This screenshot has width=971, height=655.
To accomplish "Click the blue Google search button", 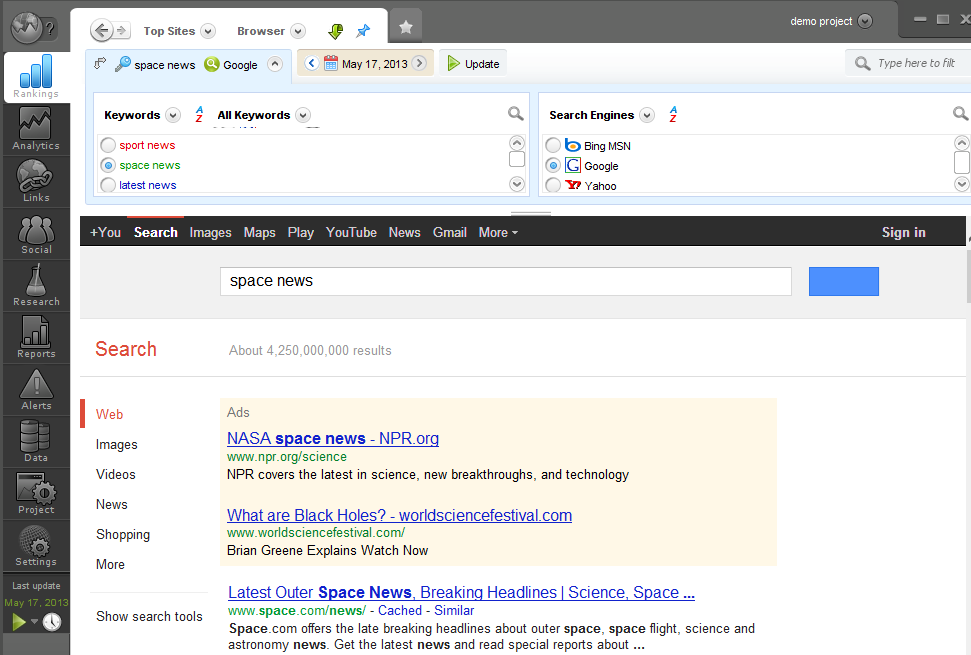I will coord(843,281).
